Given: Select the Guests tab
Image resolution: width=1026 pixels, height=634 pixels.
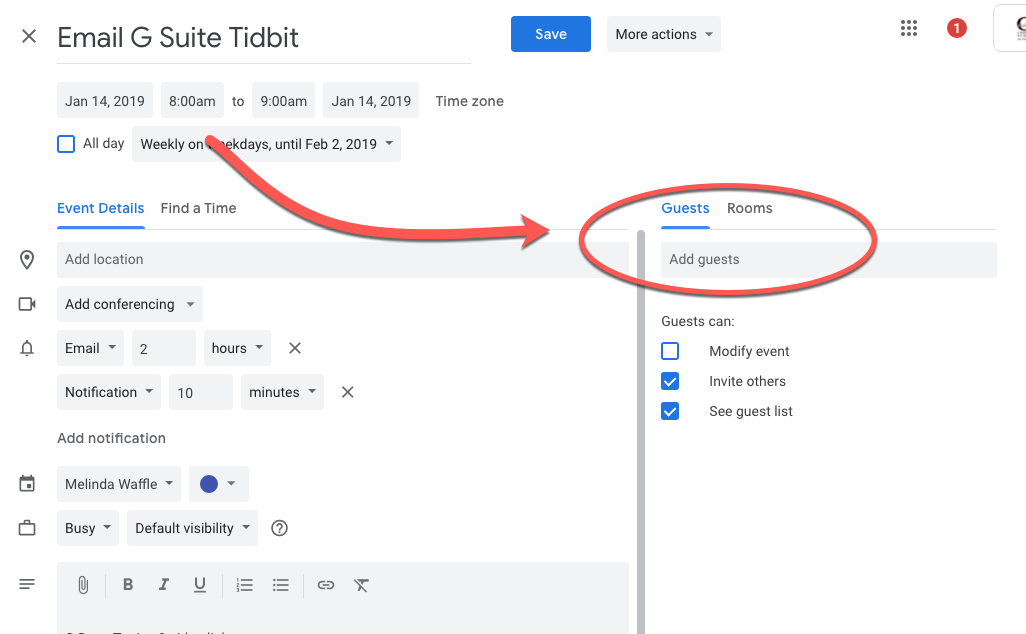Looking at the screenshot, I should [x=685, y=208].
